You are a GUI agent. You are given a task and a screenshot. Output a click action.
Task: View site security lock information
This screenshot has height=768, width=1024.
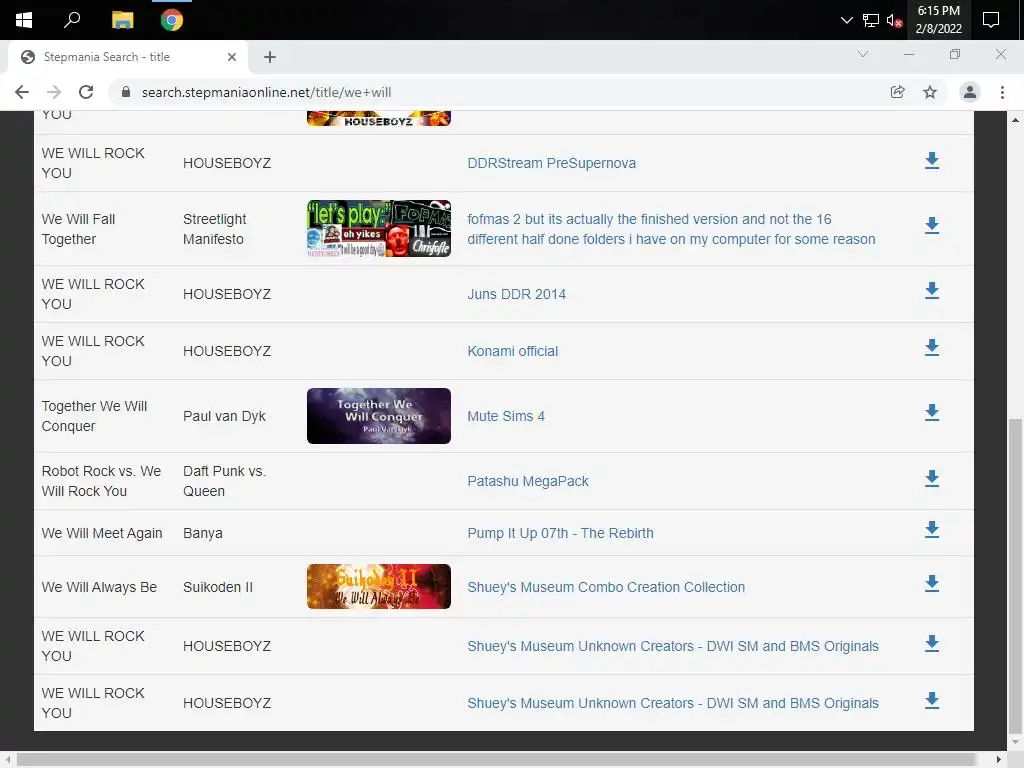126,92
